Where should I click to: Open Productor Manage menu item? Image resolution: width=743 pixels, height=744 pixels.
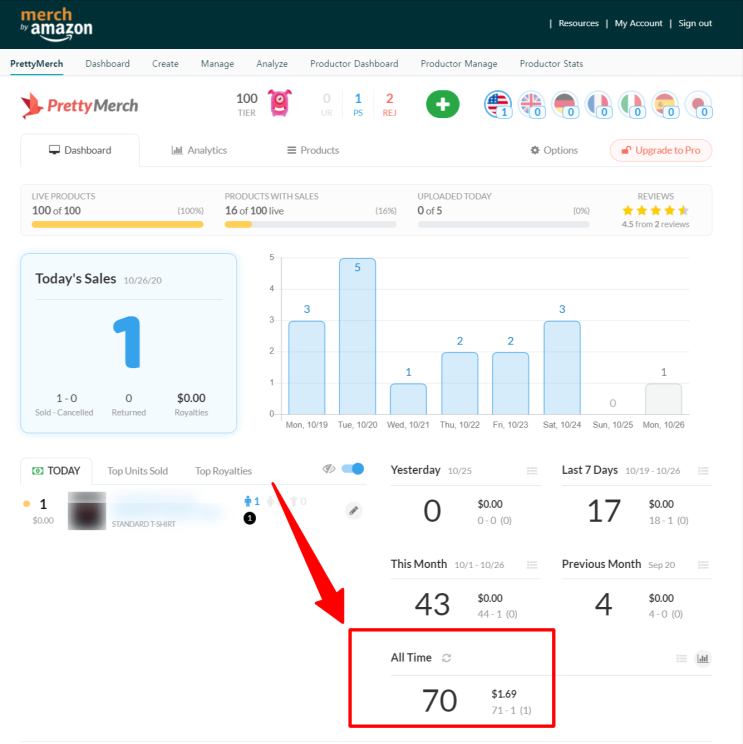point(459,64)
